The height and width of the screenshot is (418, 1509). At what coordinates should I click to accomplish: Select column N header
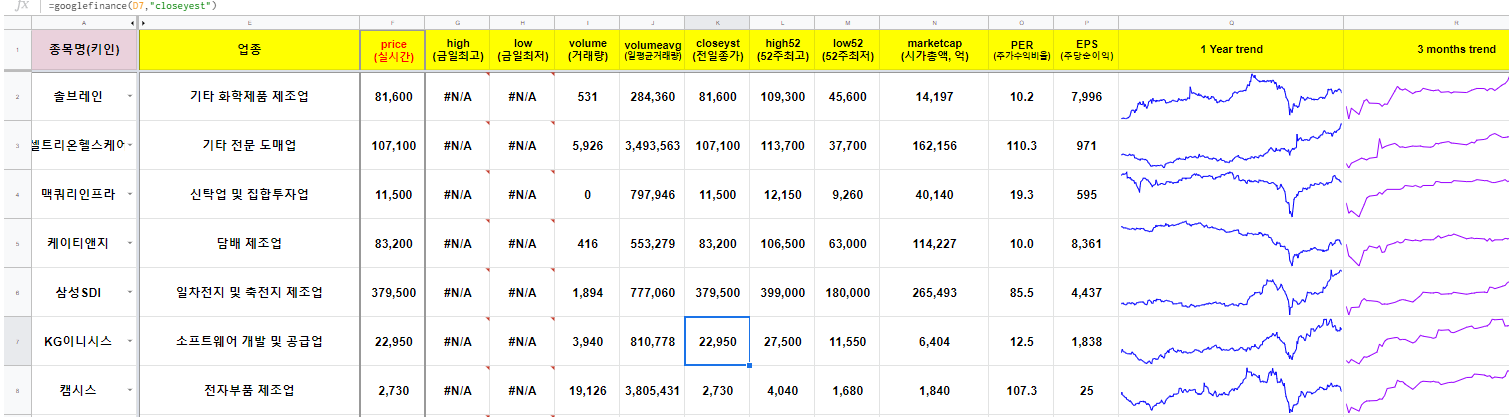(x=934, y=22)
